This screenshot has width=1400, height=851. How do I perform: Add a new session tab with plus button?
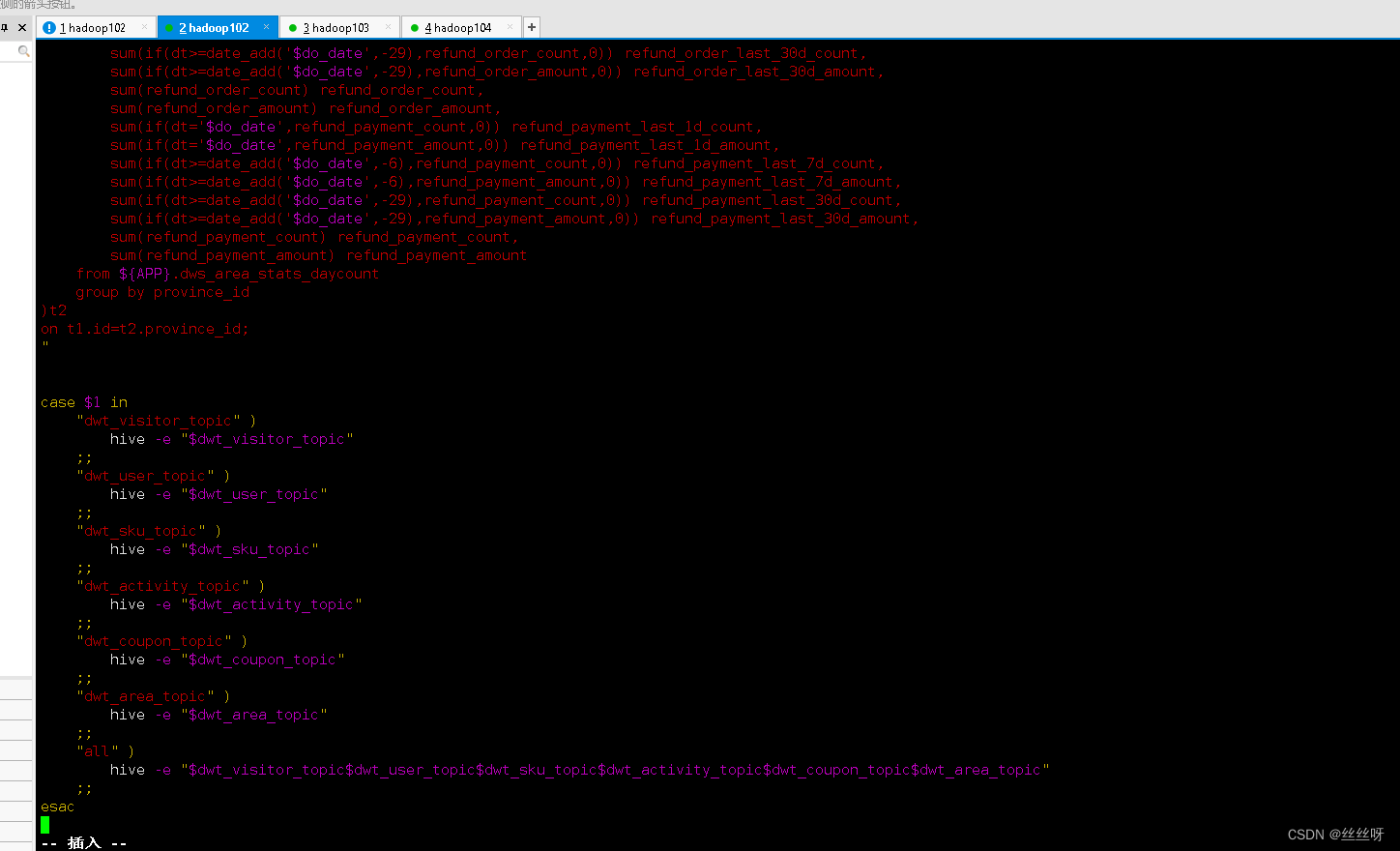[x=532, y=27]
